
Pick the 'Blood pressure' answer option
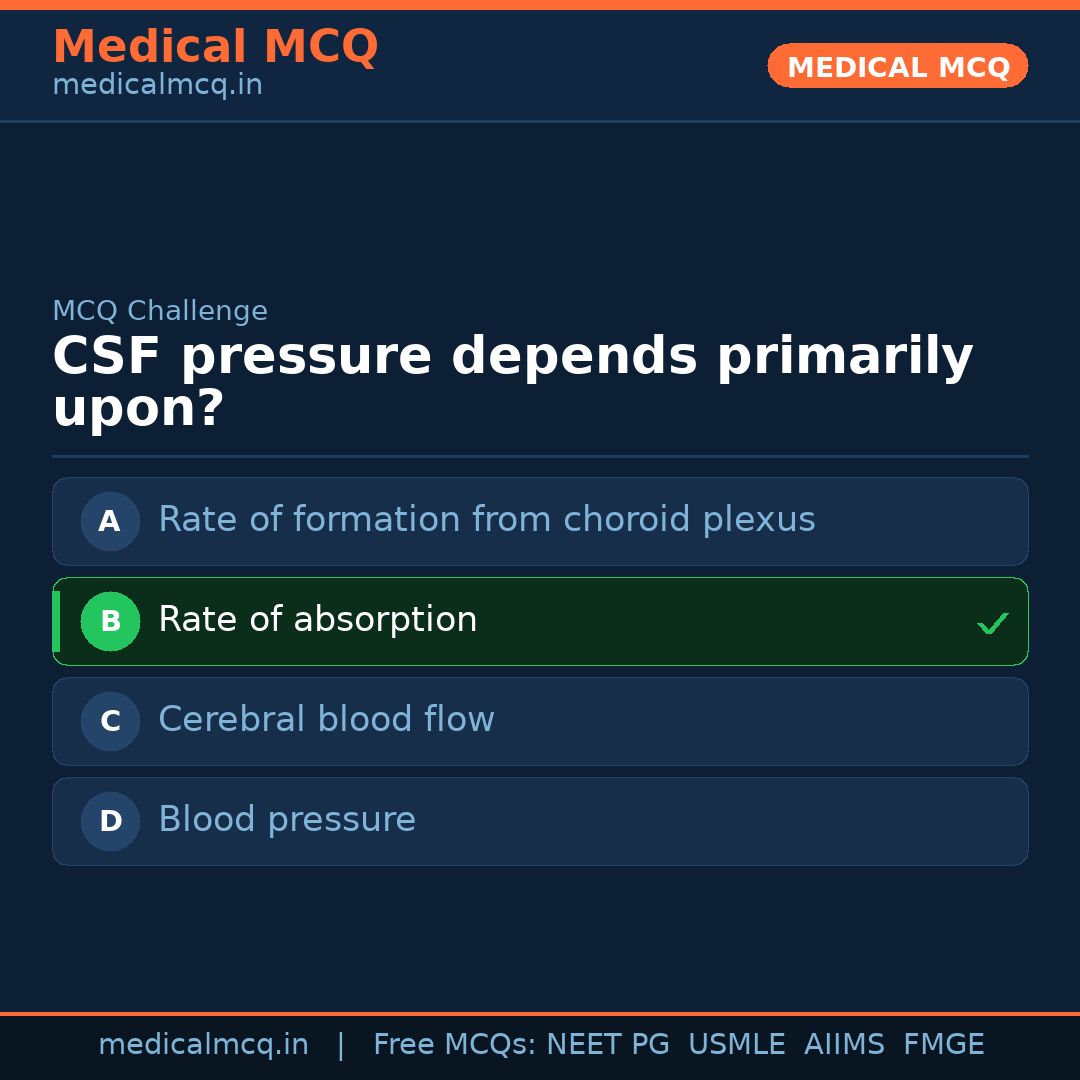287,820
